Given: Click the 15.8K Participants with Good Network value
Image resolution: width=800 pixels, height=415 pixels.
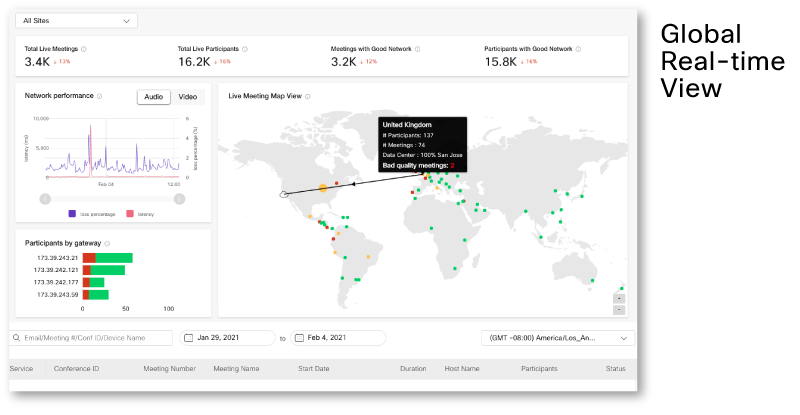Looking at the screenshot, I should [501, 62].
